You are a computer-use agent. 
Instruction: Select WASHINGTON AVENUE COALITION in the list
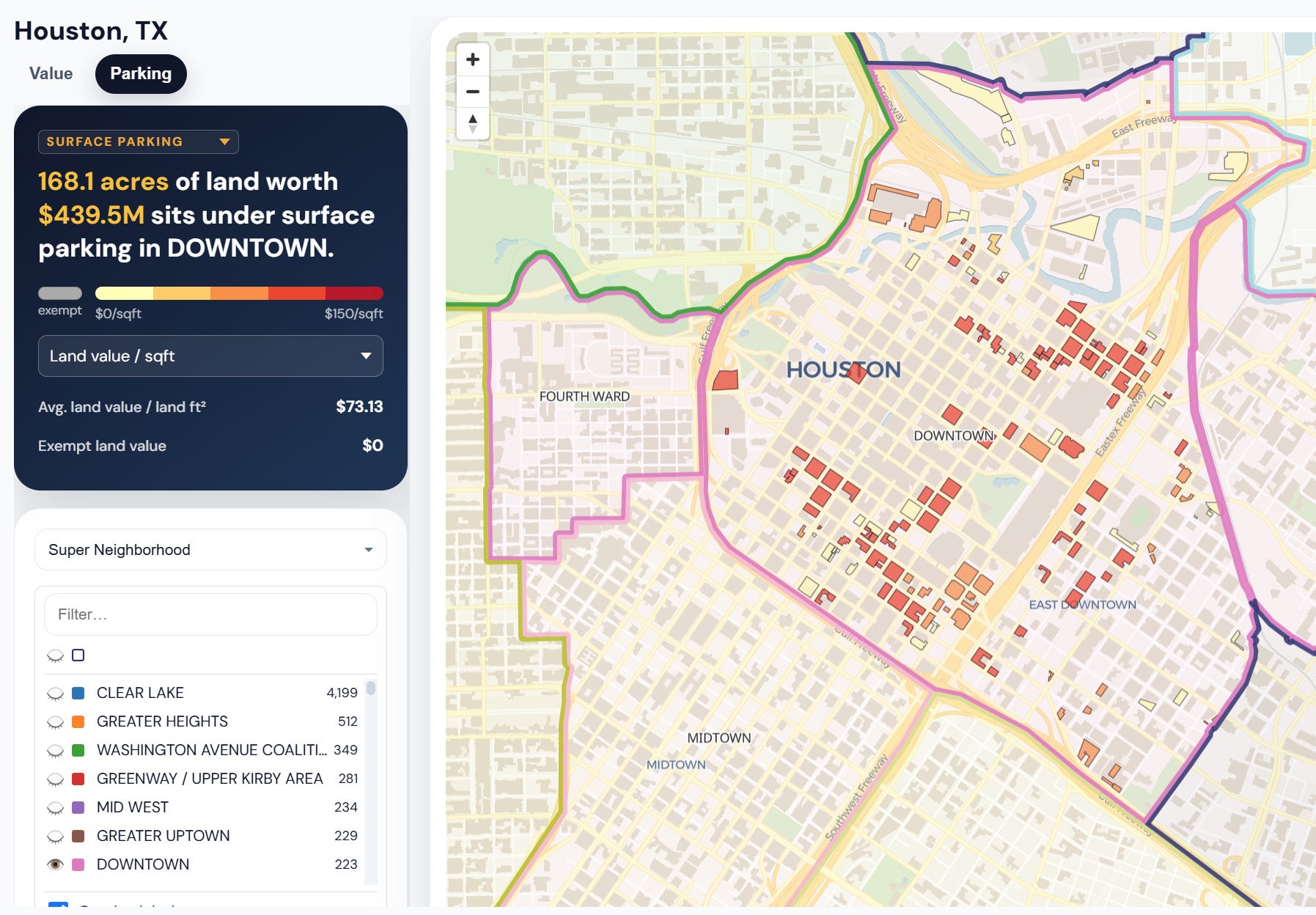click(212, 750)
